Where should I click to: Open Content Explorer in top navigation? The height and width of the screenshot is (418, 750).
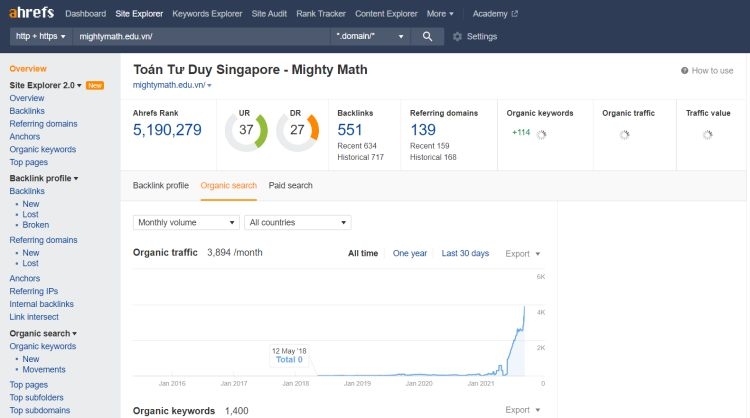(x=386, y=14)
